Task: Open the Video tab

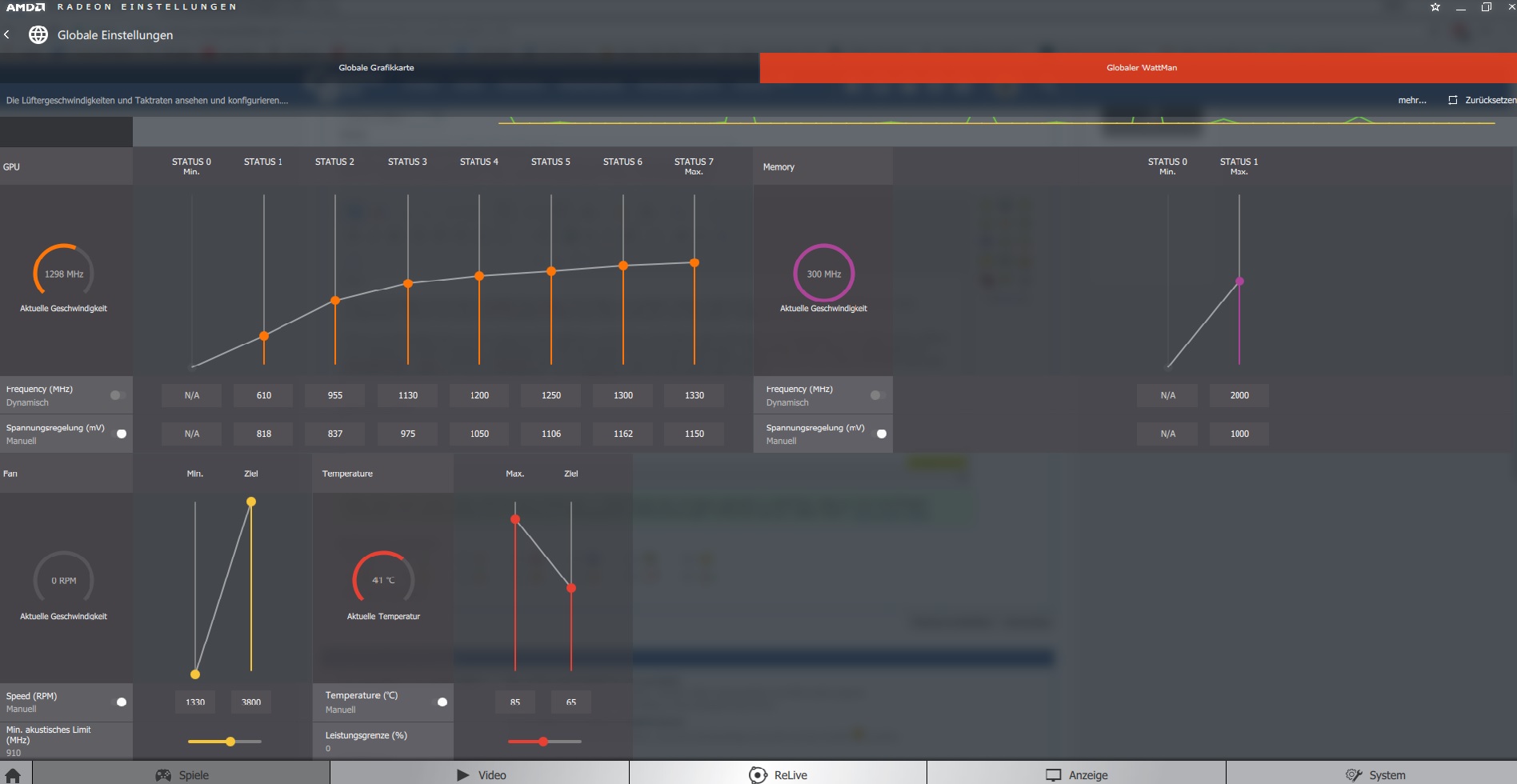Action: click(x=480, y=774)
